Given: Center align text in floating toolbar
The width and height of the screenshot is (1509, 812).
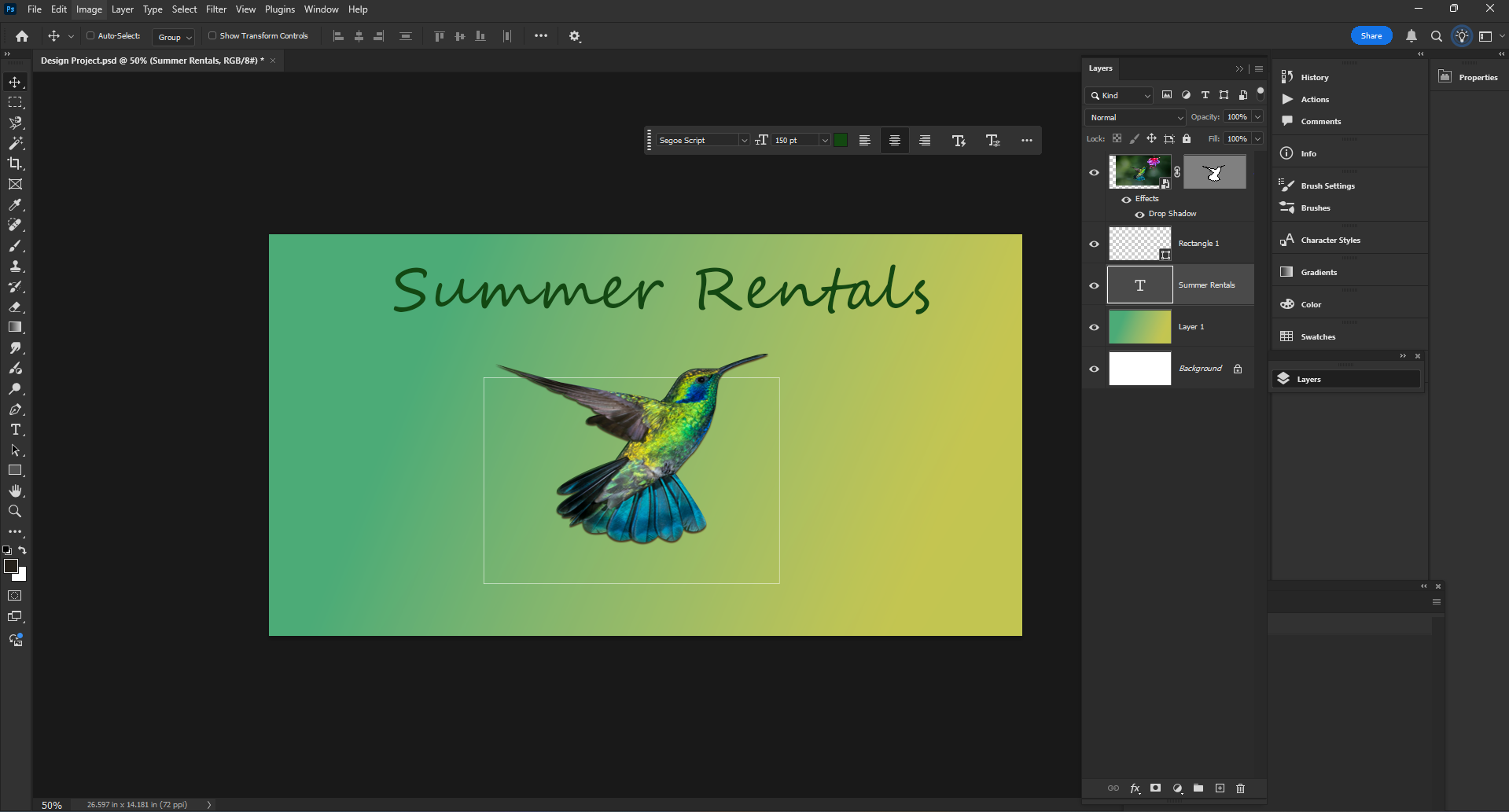Looking at the screenshot, I should 894,141.
